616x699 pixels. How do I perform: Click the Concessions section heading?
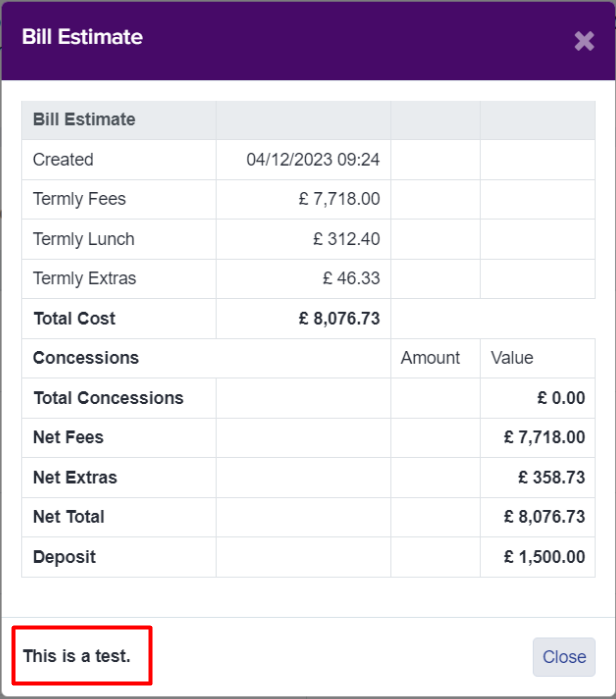click(86, 358)
